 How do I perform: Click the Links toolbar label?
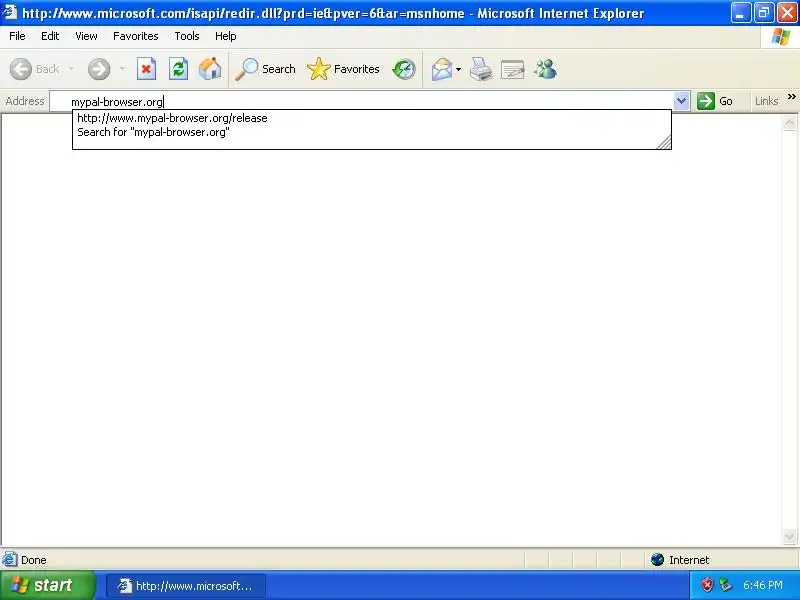pos(766,101)
